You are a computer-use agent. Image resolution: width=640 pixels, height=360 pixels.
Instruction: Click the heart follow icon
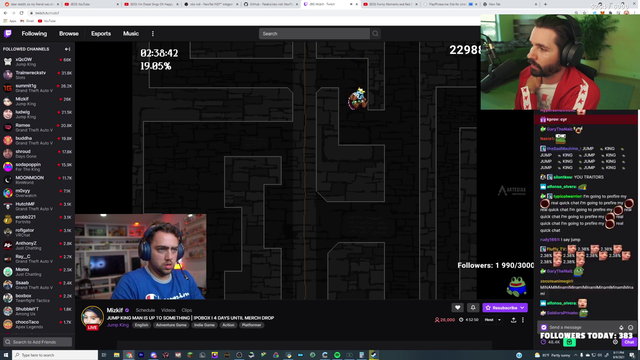tap(458, 307)
